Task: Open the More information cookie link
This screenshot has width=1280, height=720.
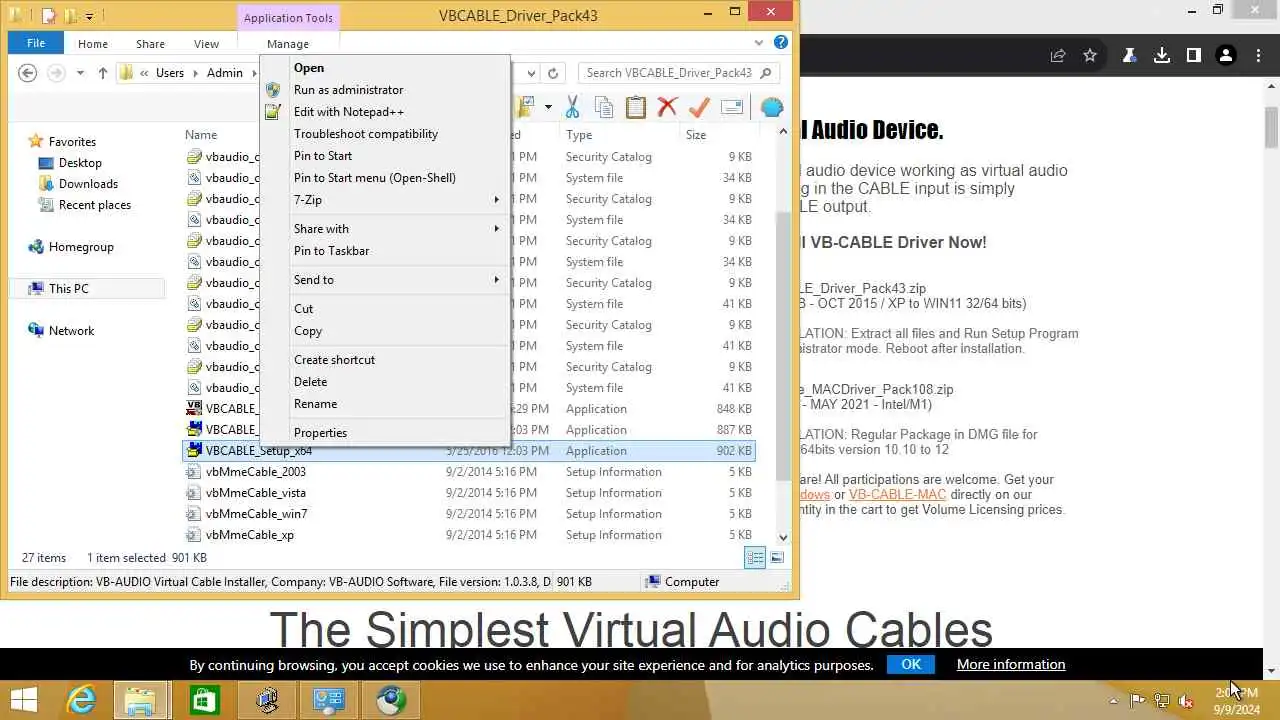Action: (1011, 664)
